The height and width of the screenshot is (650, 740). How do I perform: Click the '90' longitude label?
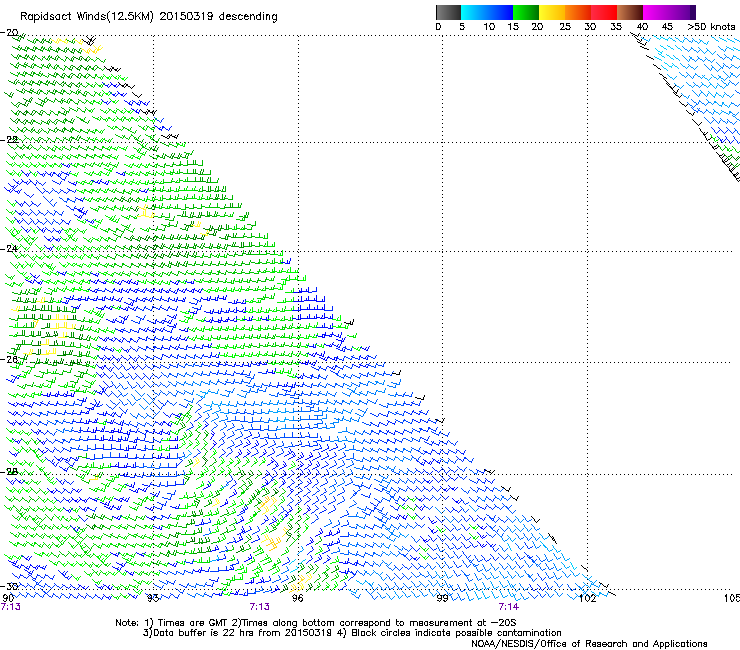pyautogui.click(x=8, y=598)
